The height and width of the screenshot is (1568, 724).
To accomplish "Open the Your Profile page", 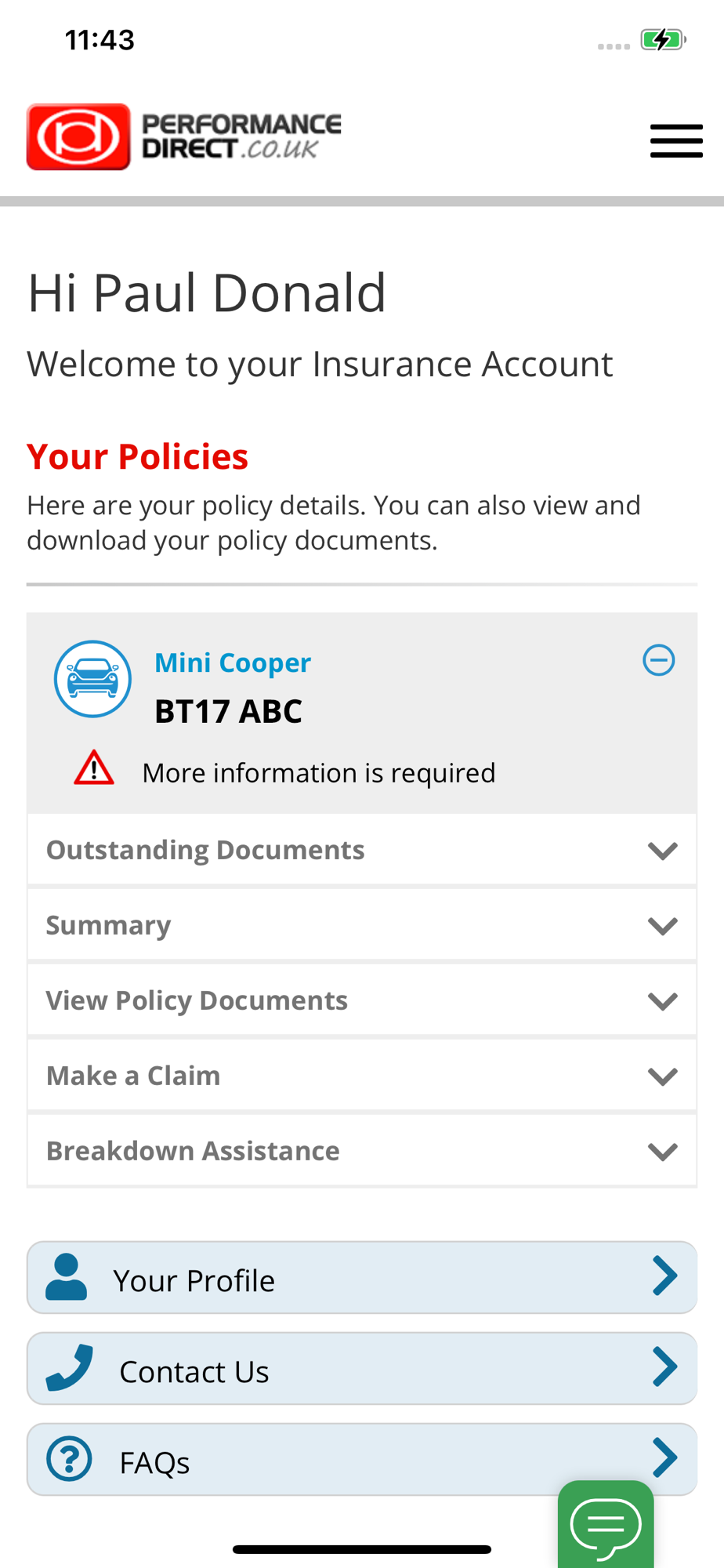I will pyautogui.click(x=362, y=1278).
